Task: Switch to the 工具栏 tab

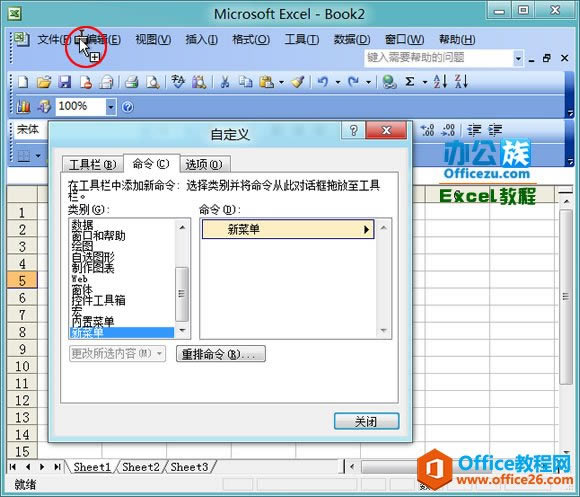Action: [x=92, y=164]
